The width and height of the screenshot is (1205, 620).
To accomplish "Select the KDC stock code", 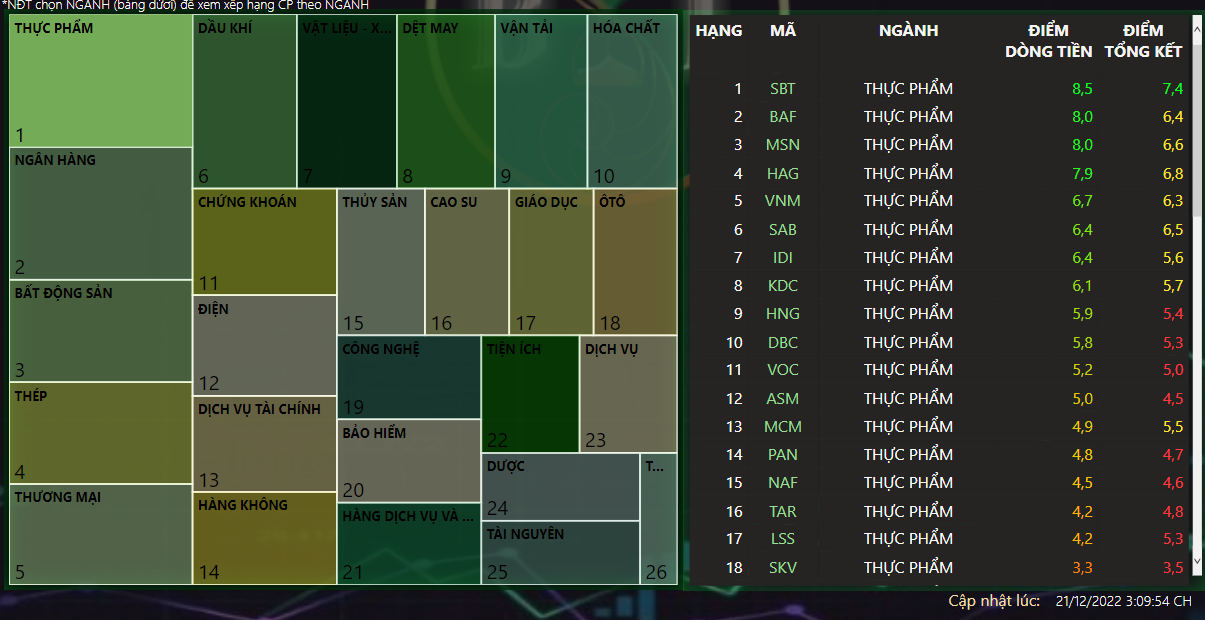I will (783, 286).
